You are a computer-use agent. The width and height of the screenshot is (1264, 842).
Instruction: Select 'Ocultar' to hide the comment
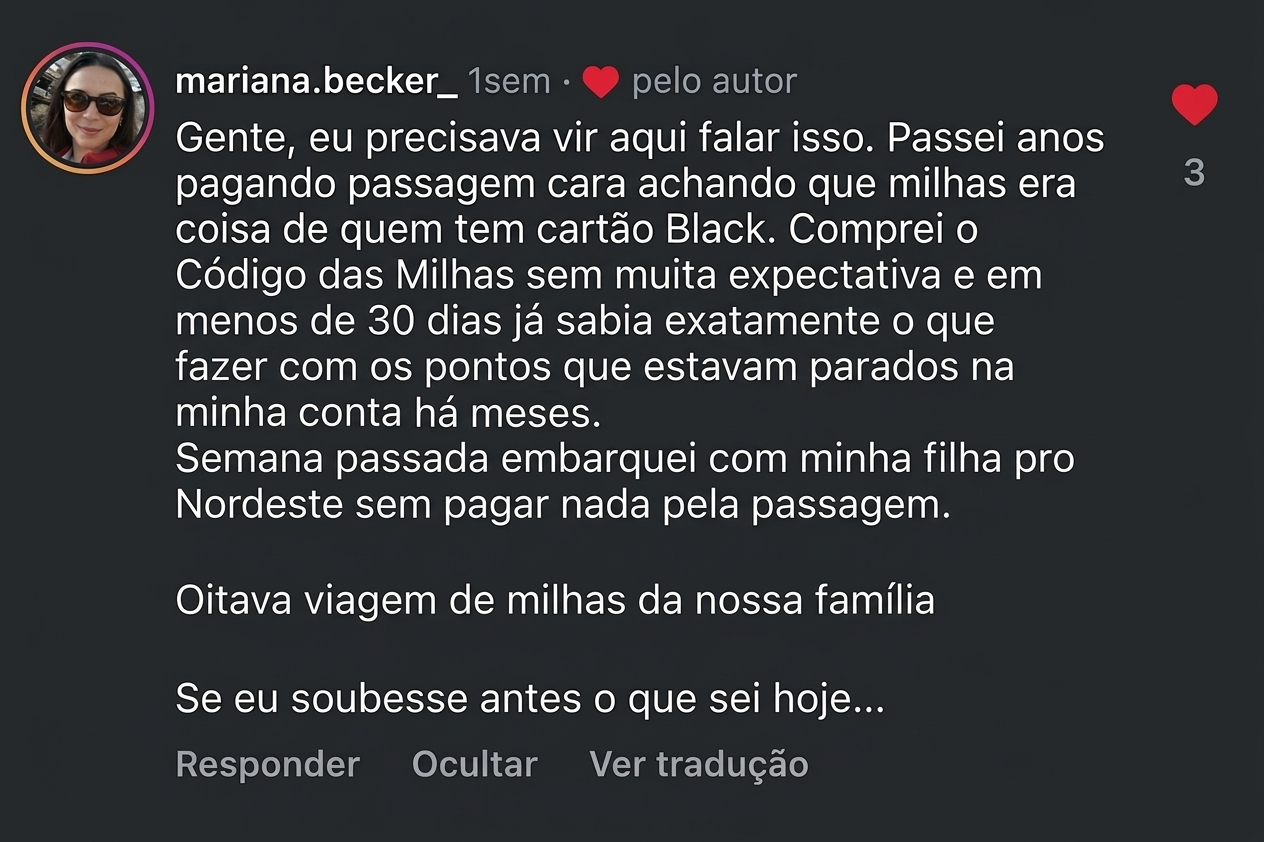tap(474, 764)
